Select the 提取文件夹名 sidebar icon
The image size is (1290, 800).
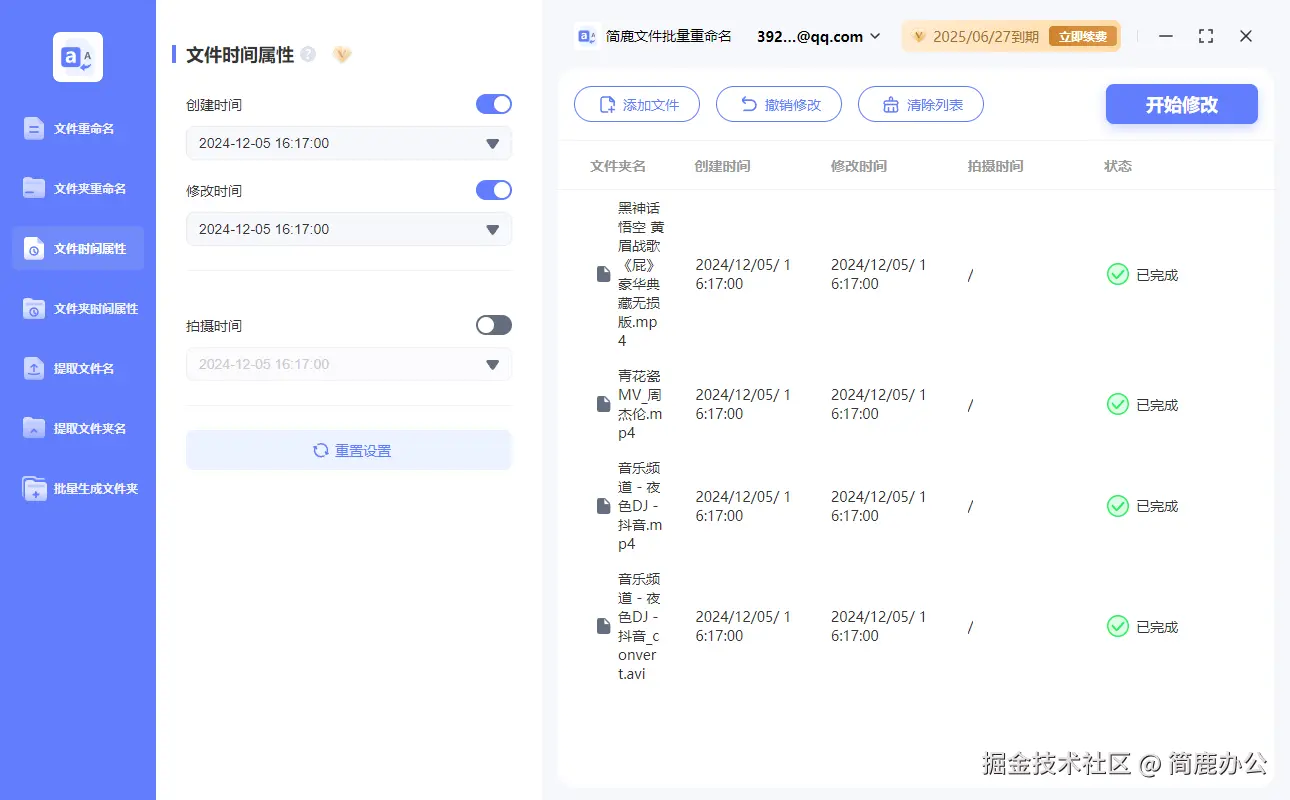[77, 428]
